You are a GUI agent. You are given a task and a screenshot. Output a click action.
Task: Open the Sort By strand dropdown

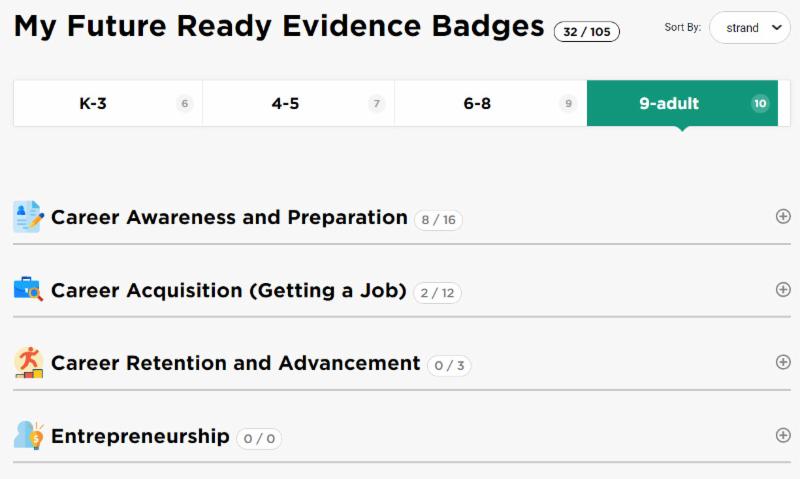[749, 28]
